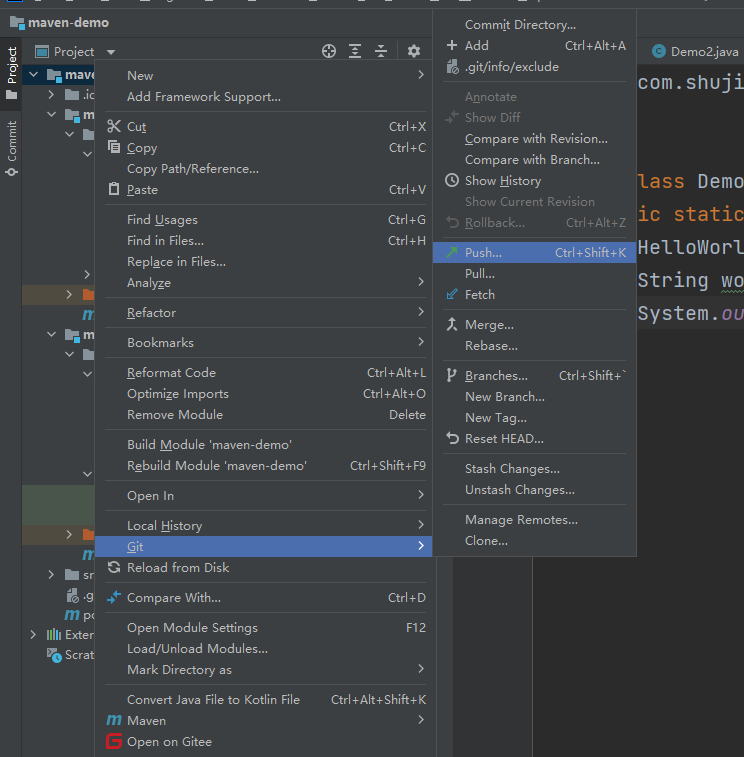Select Unstash Changes... option

pos(534,490)
